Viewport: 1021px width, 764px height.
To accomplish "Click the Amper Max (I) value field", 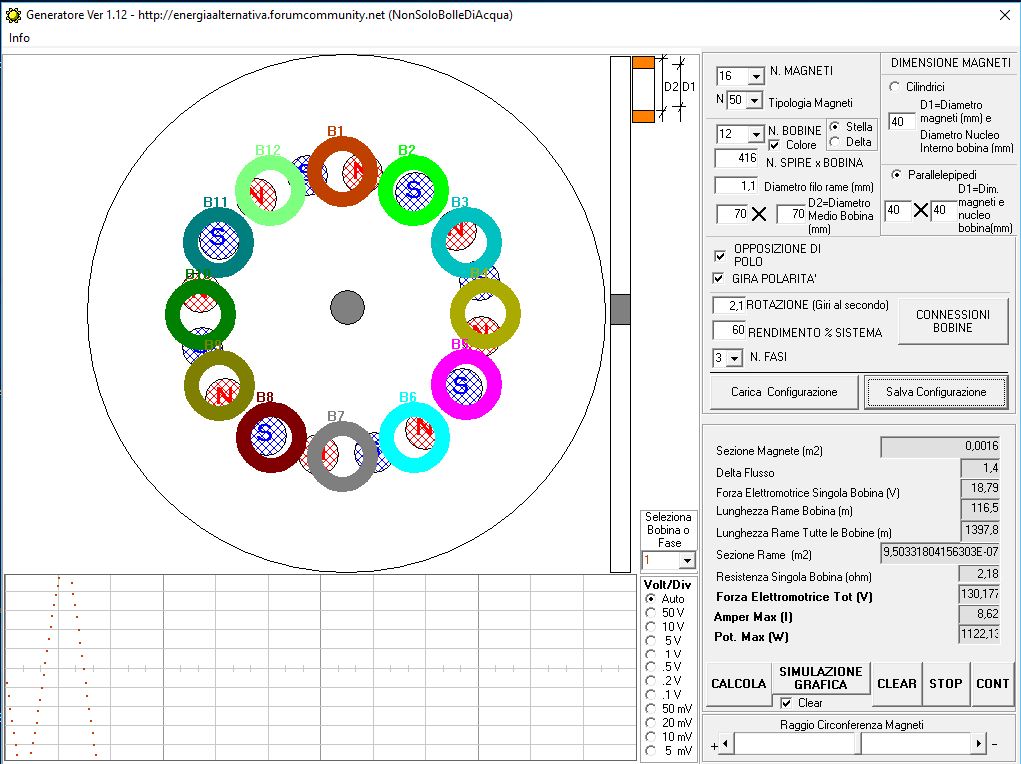I will tap(979, 614).
